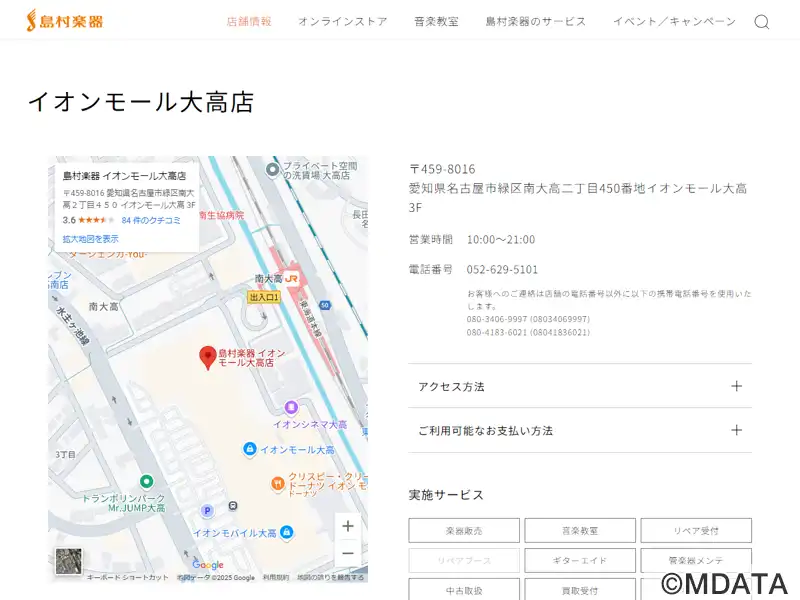Open the search magnifier icon
Image resolution: width=800 pixels, height=600 pixels.
coord(762,21)
